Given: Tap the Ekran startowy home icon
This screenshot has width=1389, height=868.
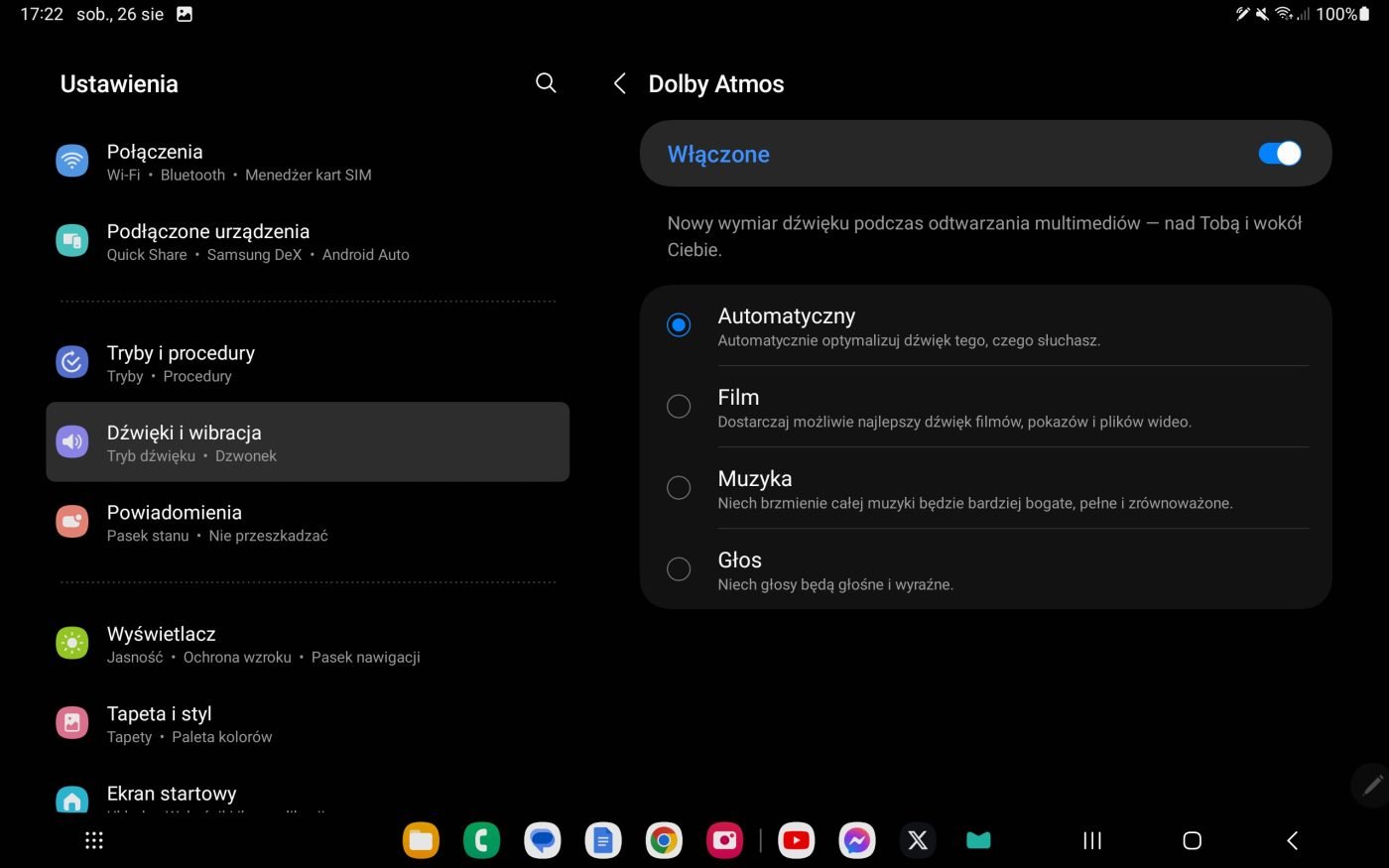Looking at the screenshot, I should tap(72, 799).
